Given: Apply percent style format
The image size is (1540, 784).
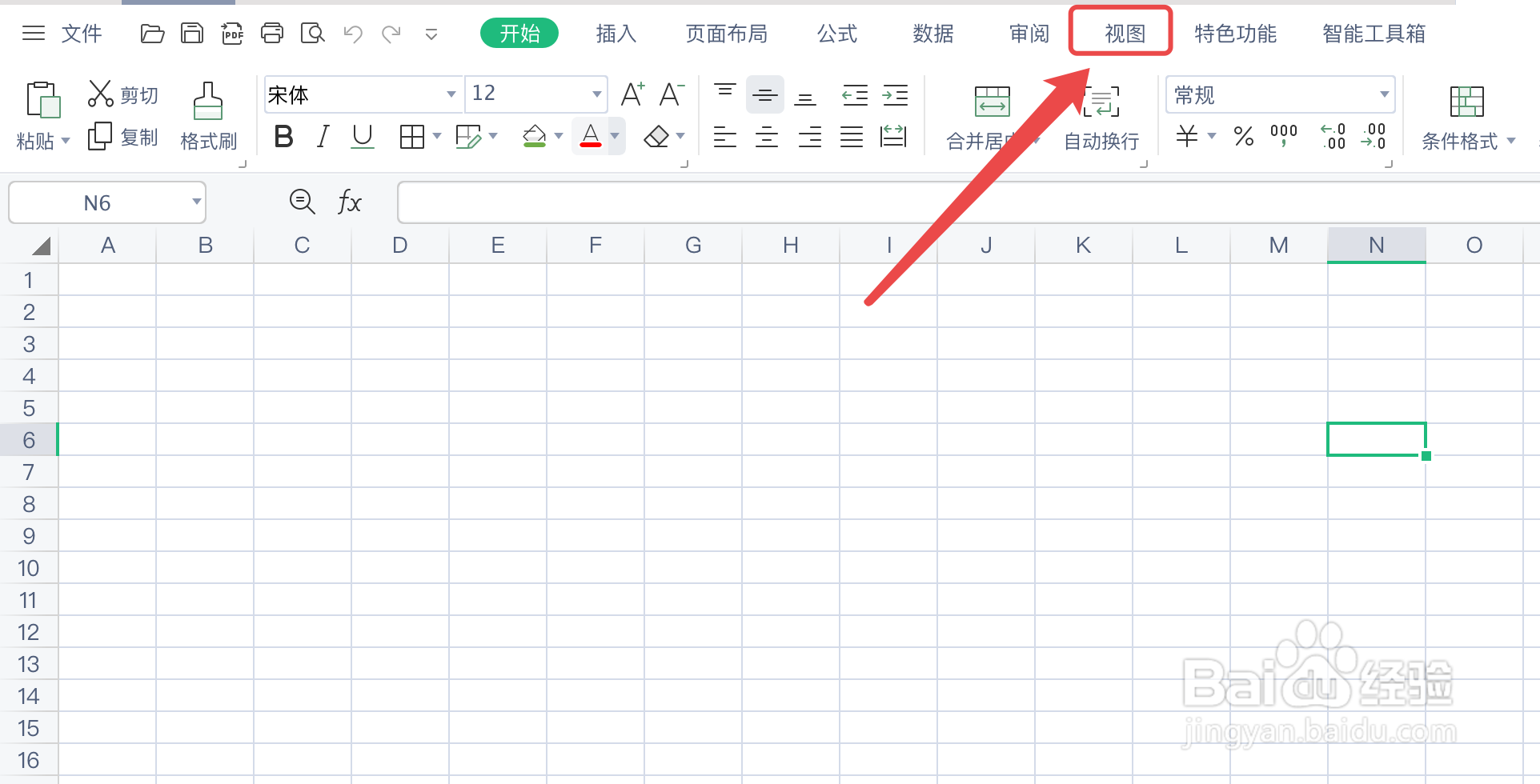Looking at the screenshot, I should coord(1243,136).
